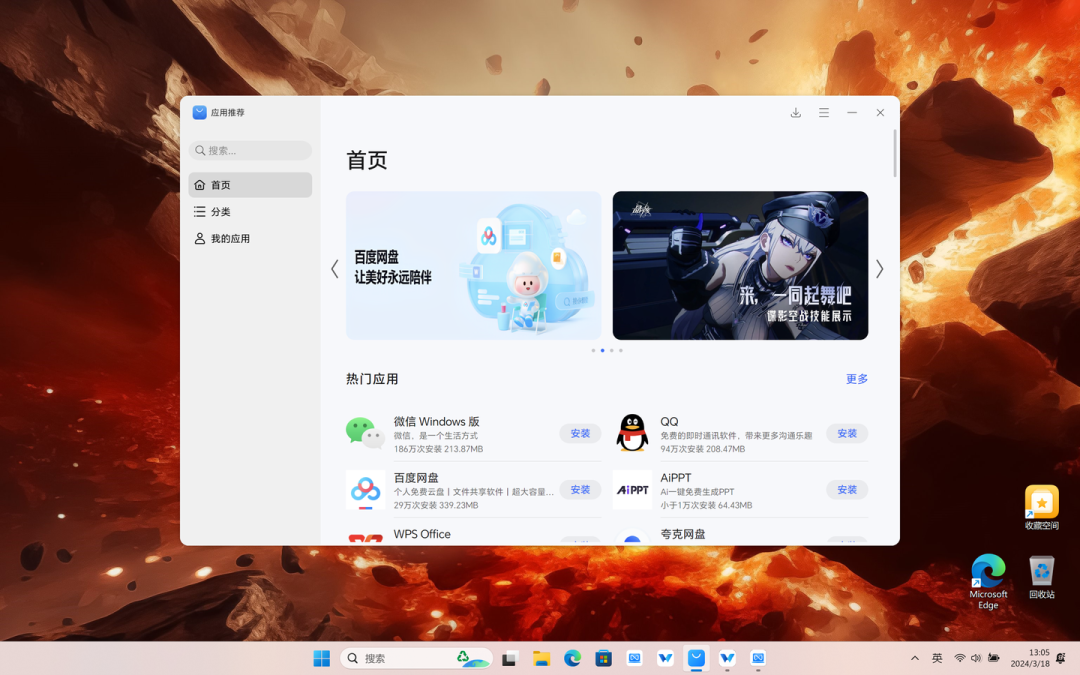Open the downloads icon in title bar
1080x675 pixels.
point(796,112)
